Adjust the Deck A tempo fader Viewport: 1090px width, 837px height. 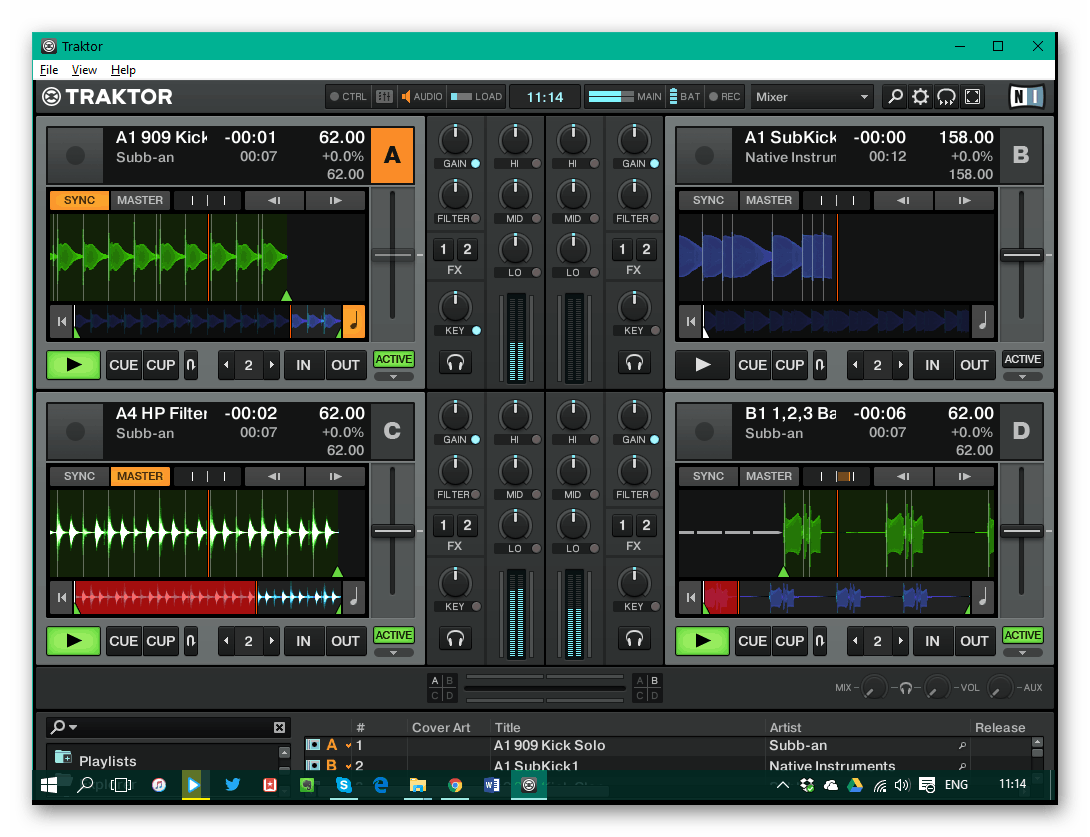393,255
